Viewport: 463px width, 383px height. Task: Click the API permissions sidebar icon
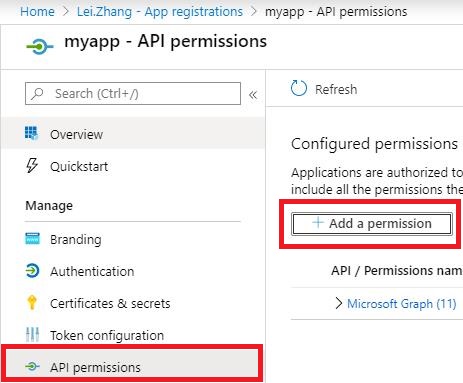coord(32,367)
